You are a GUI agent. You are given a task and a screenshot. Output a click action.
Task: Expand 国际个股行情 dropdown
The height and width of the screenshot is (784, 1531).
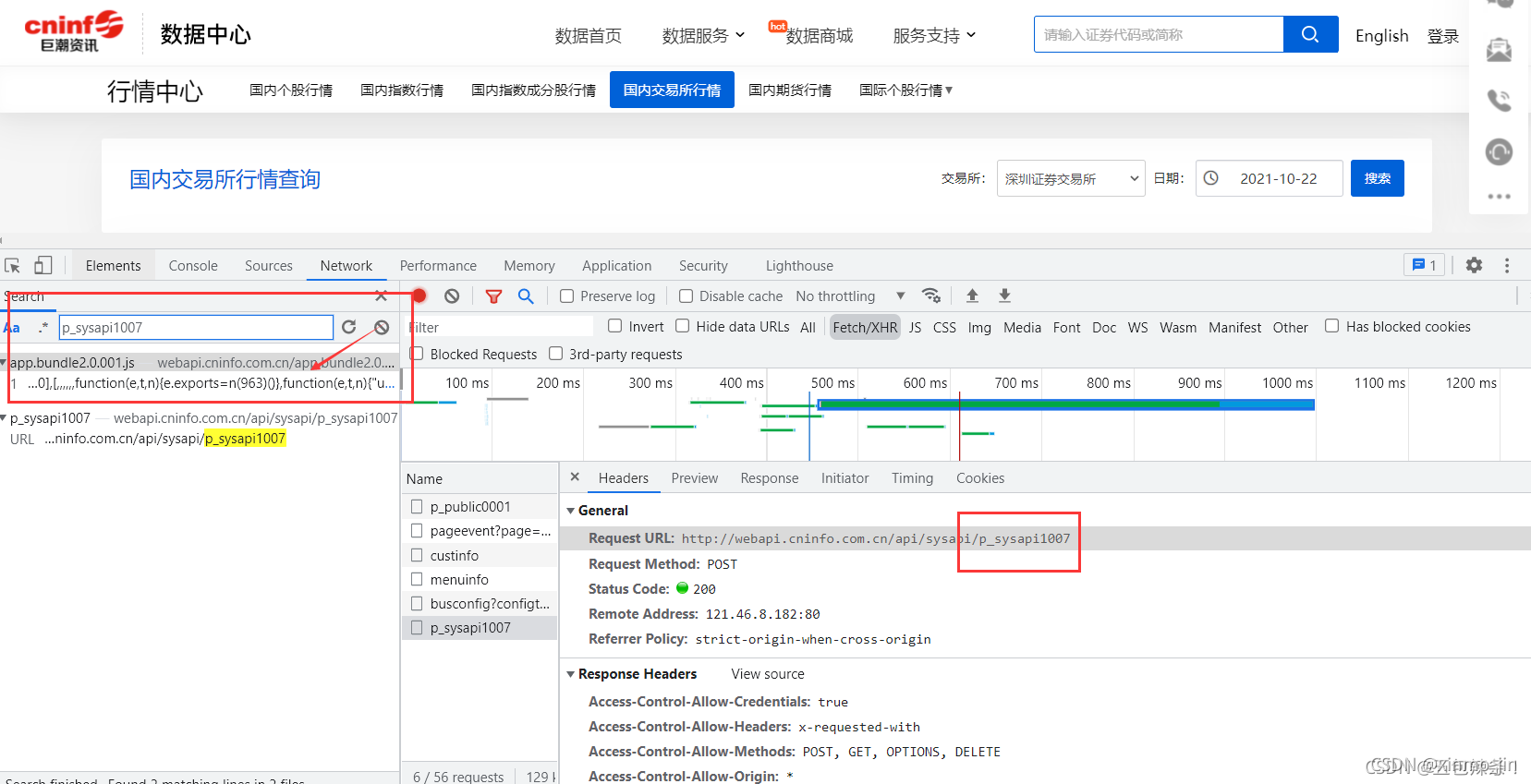905,90
